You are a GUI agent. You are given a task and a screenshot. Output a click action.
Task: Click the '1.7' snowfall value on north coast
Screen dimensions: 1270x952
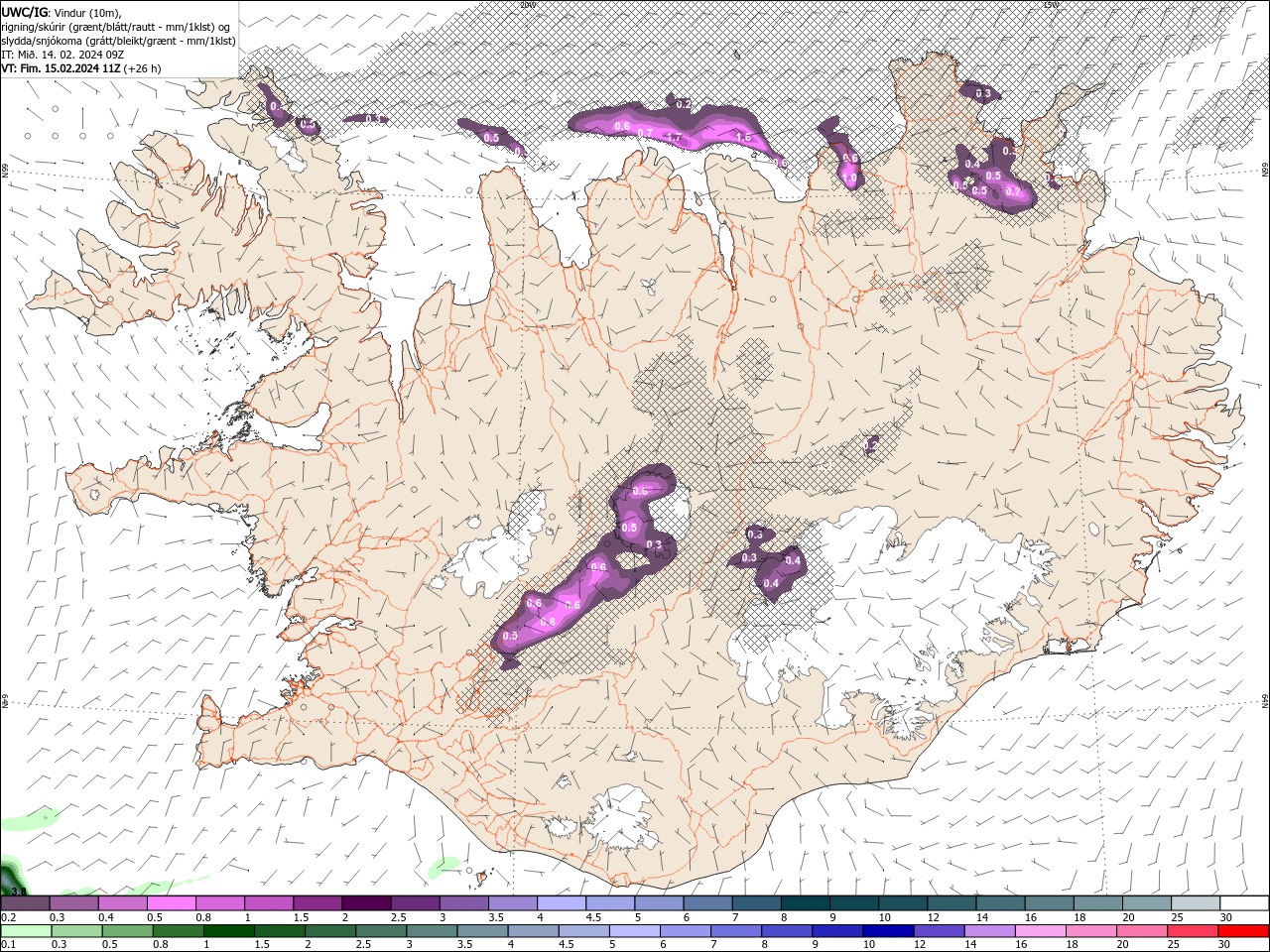tap(675, 138)
